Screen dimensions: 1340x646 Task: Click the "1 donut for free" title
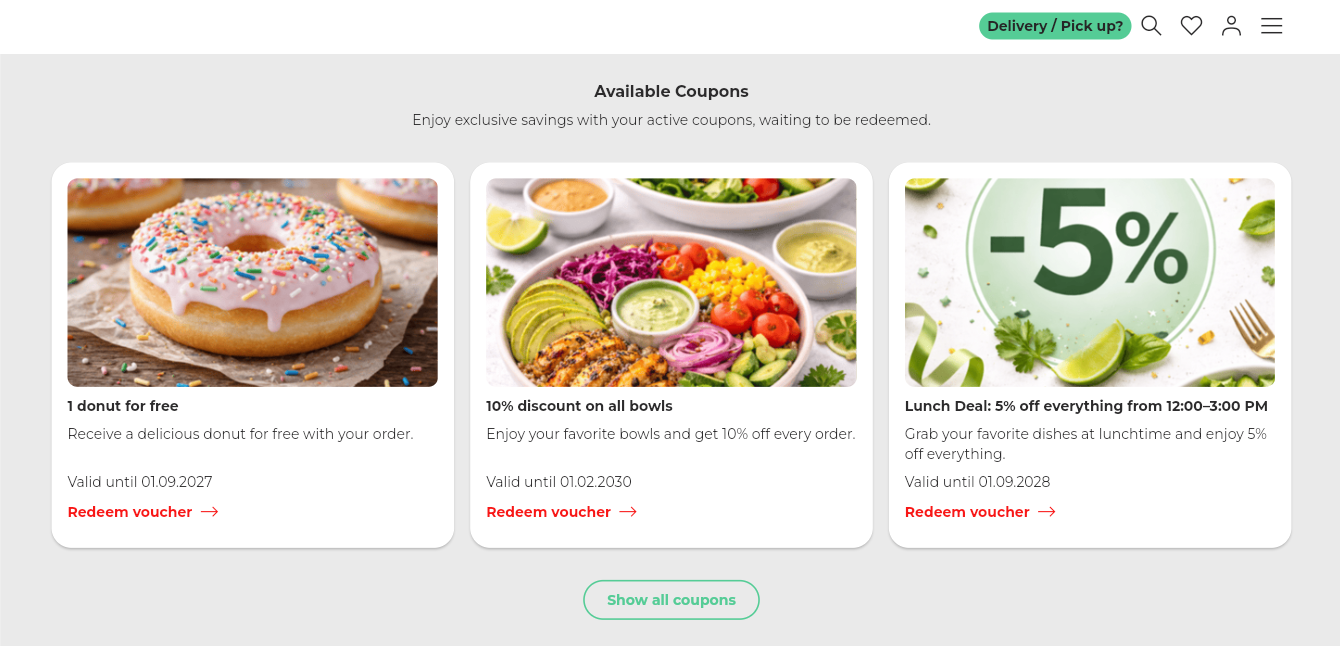point(123,406)
